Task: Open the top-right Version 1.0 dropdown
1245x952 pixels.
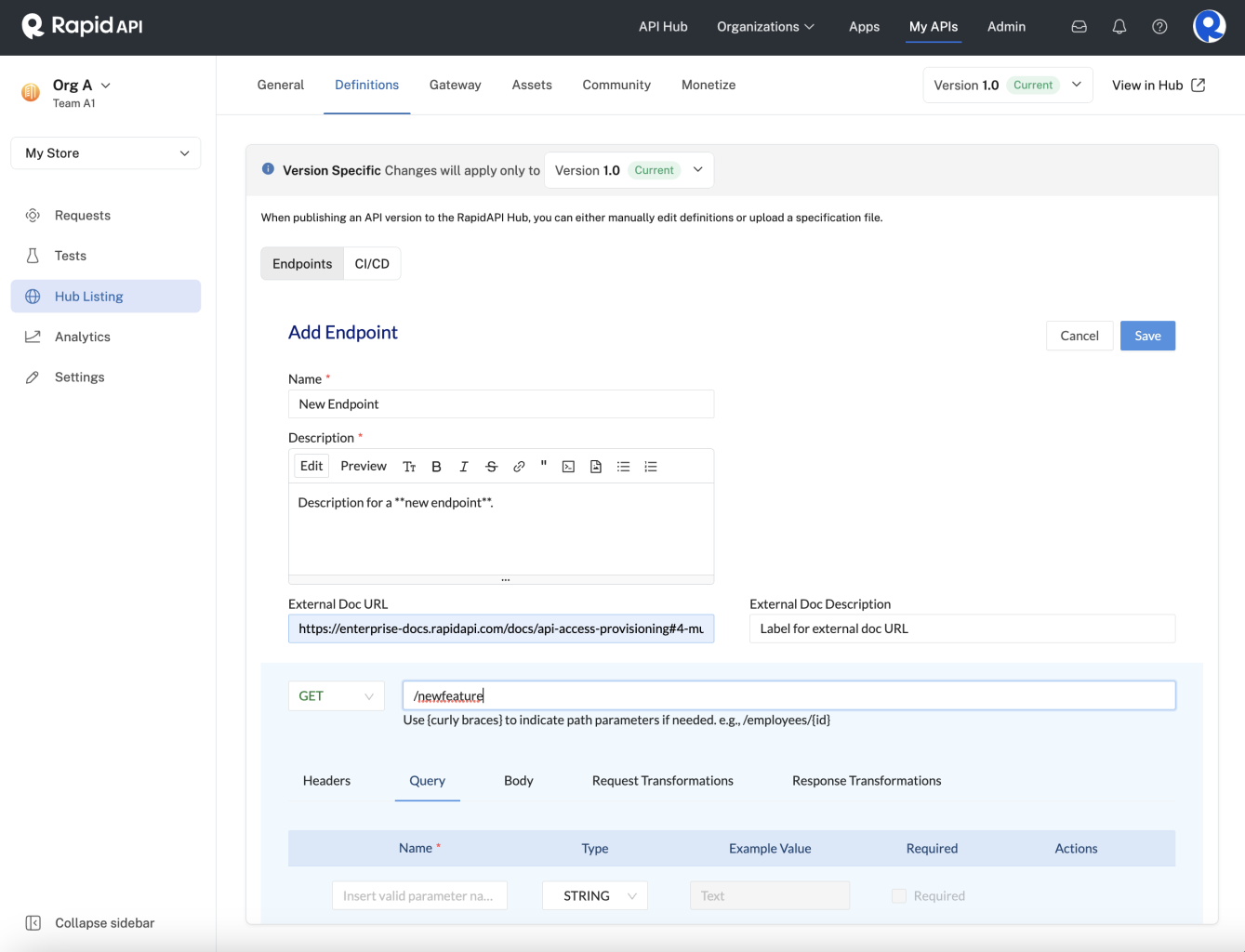Action: [x=1008, y=85]
